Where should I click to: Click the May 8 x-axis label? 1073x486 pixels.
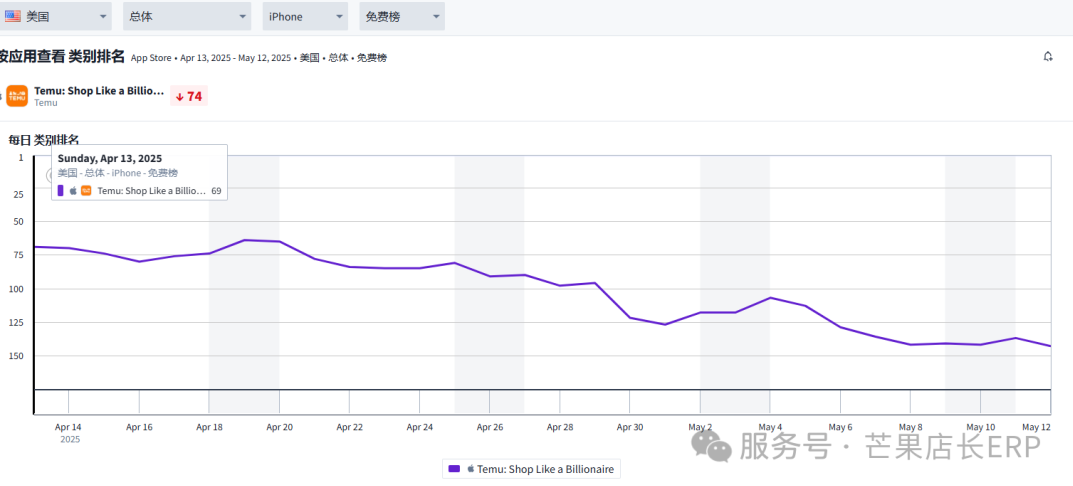click(911, 427)
